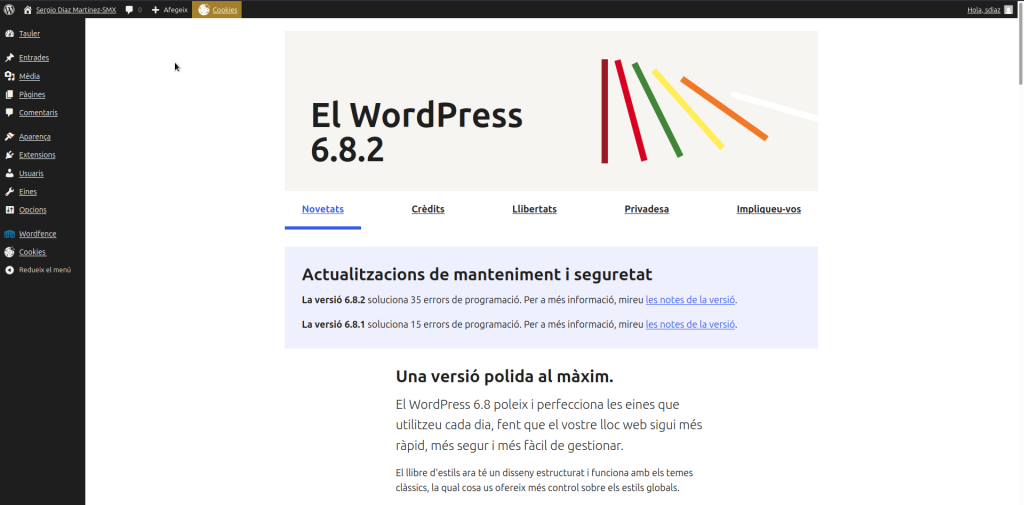Switch to the Crèdits tab
This screenshot has height=505, width=1024.
(428, 210)
